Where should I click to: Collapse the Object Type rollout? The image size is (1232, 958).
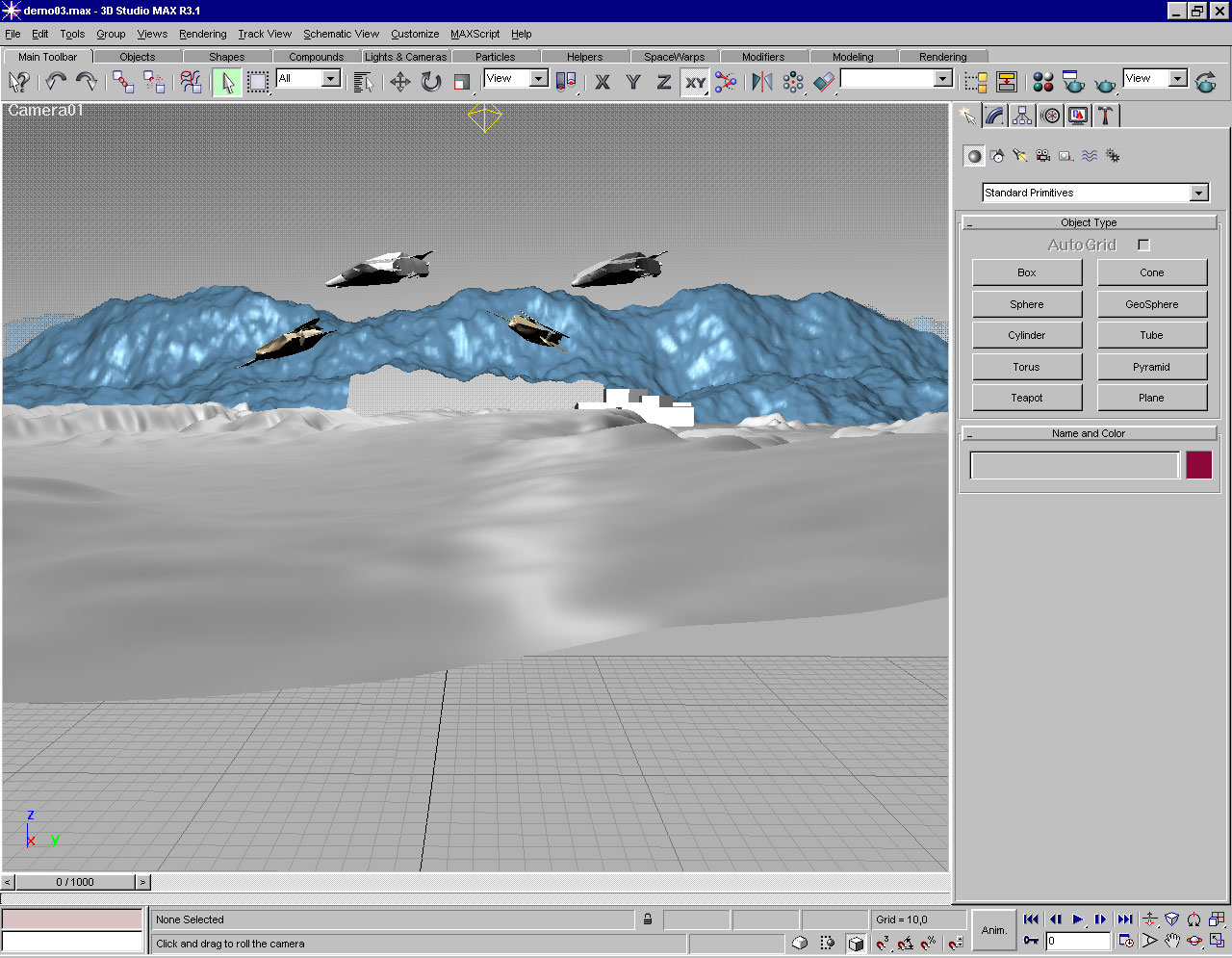(x=1089, y=222)
